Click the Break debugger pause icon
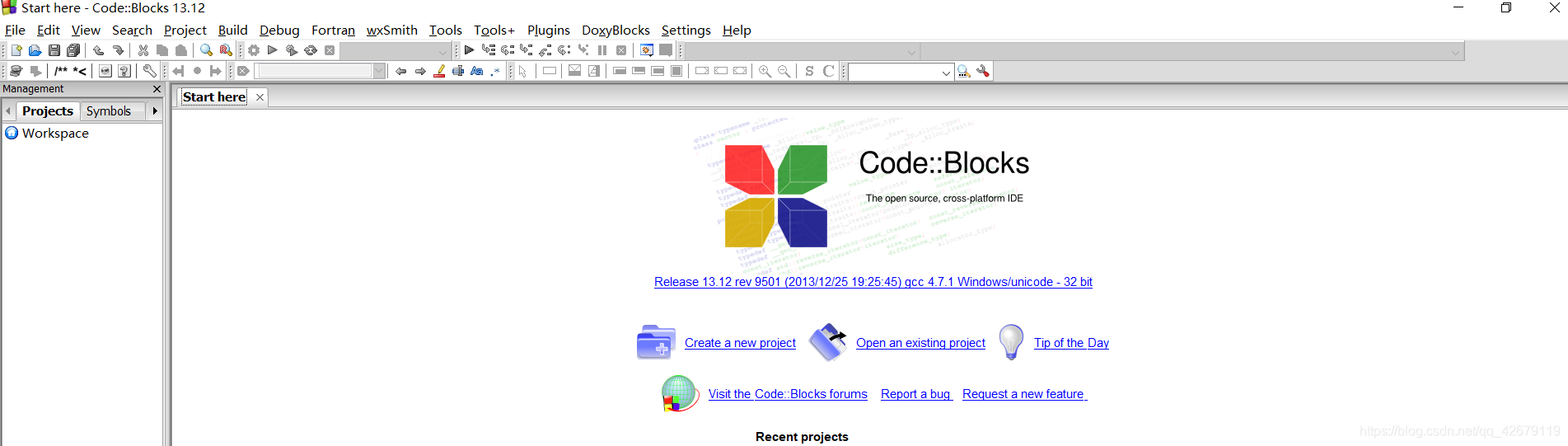The image size is (1568, 446). [602, 50]
